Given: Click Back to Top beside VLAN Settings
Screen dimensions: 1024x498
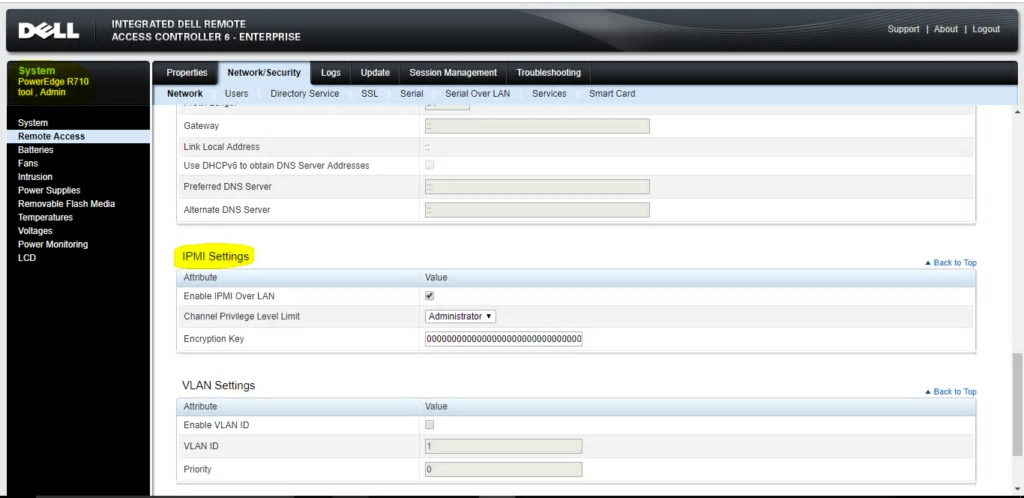Looking at the screenshot, I should pyautogui.click(x=951, y=392).
